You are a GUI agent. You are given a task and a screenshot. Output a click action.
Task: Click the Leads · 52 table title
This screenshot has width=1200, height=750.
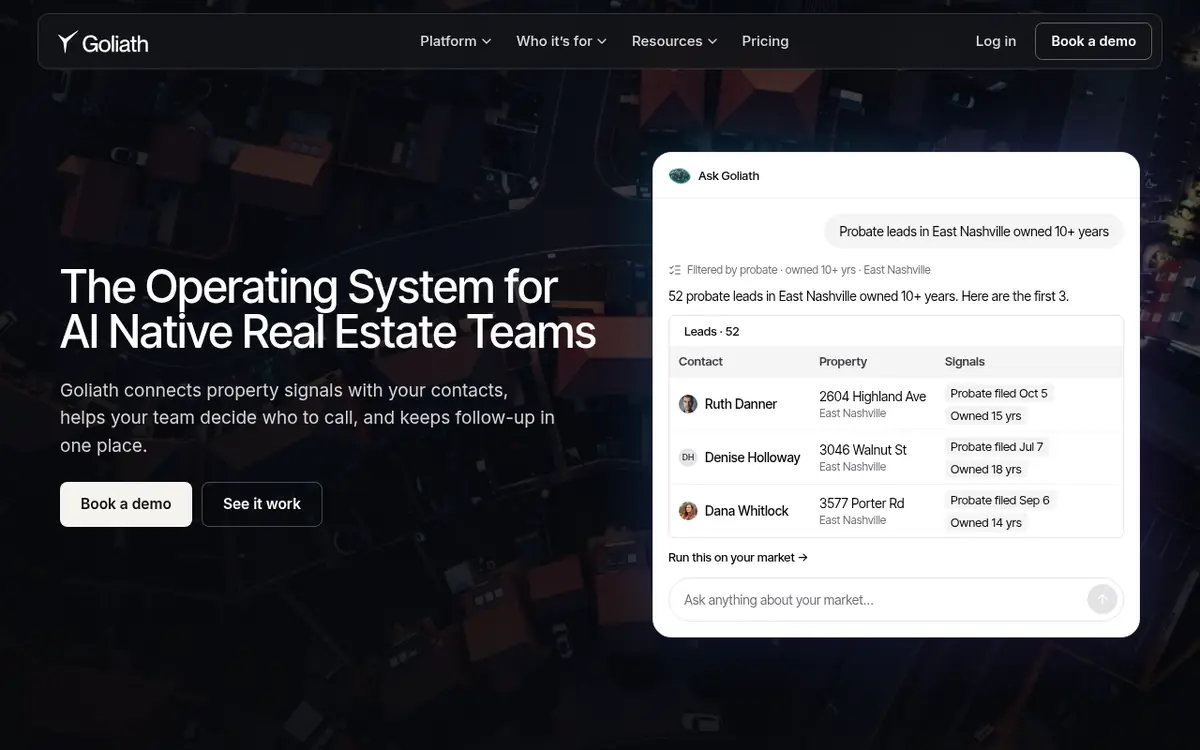click(x=712, y=332)
